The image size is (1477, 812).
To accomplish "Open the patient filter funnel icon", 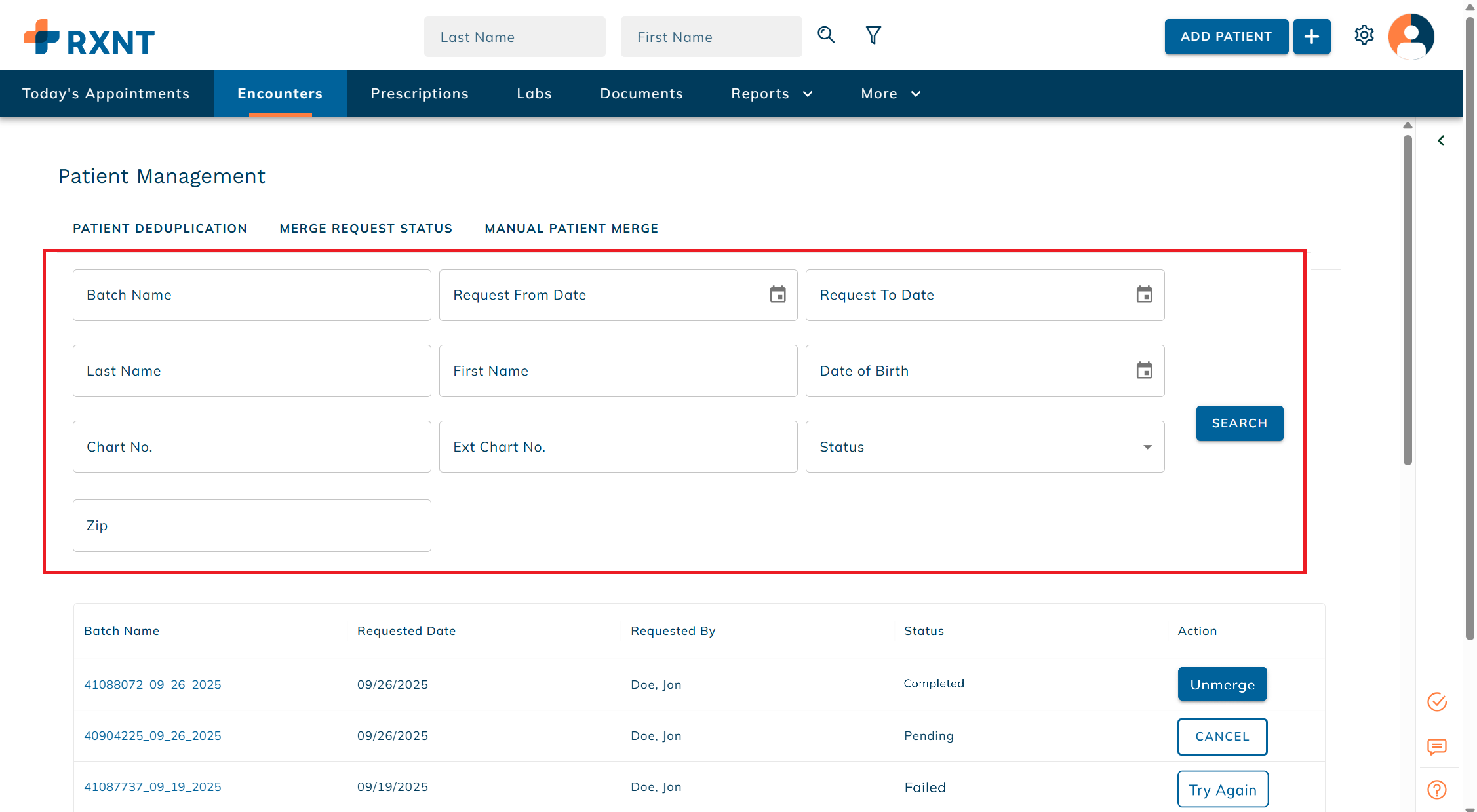I will point(873,35).
